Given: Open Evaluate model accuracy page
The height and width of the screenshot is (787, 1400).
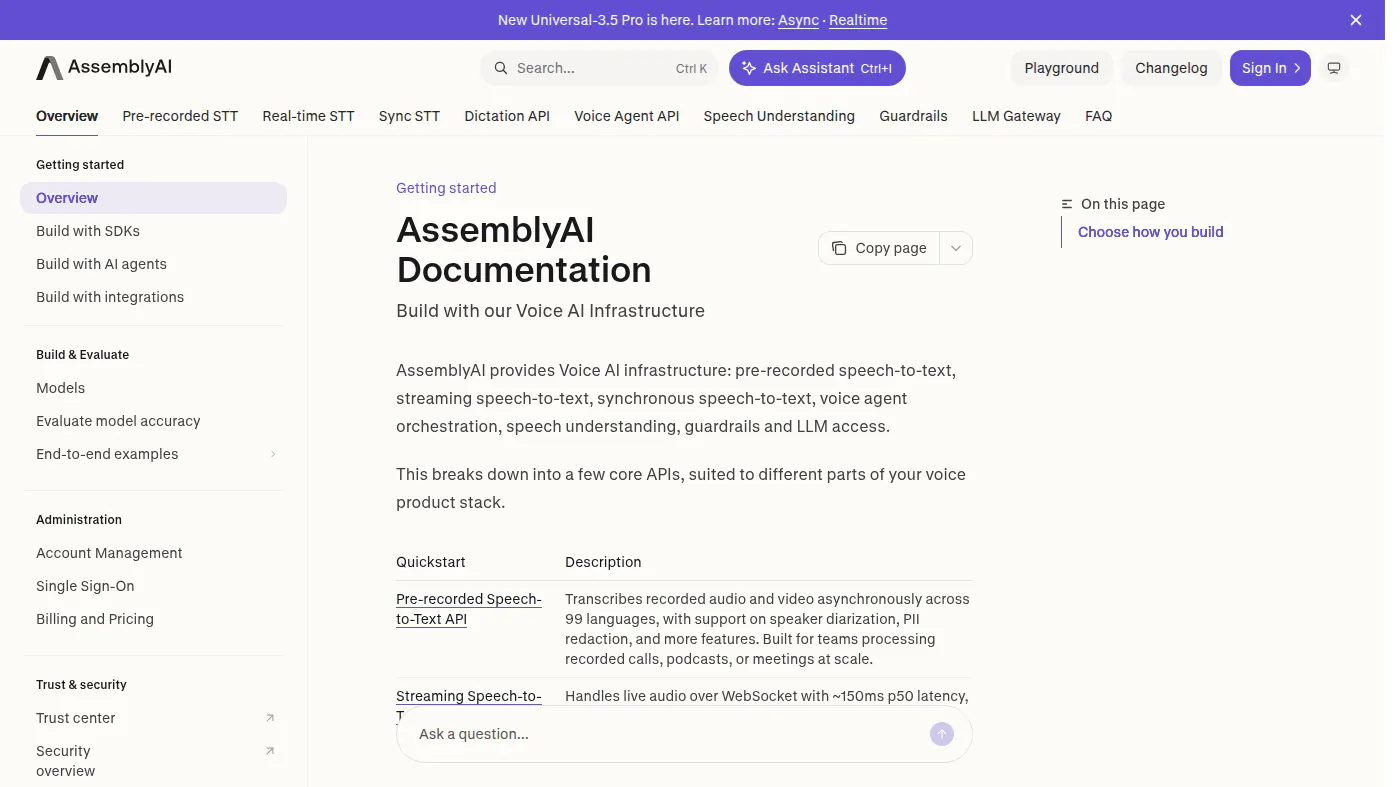Looking at the screenshot, I should point(153,421).
